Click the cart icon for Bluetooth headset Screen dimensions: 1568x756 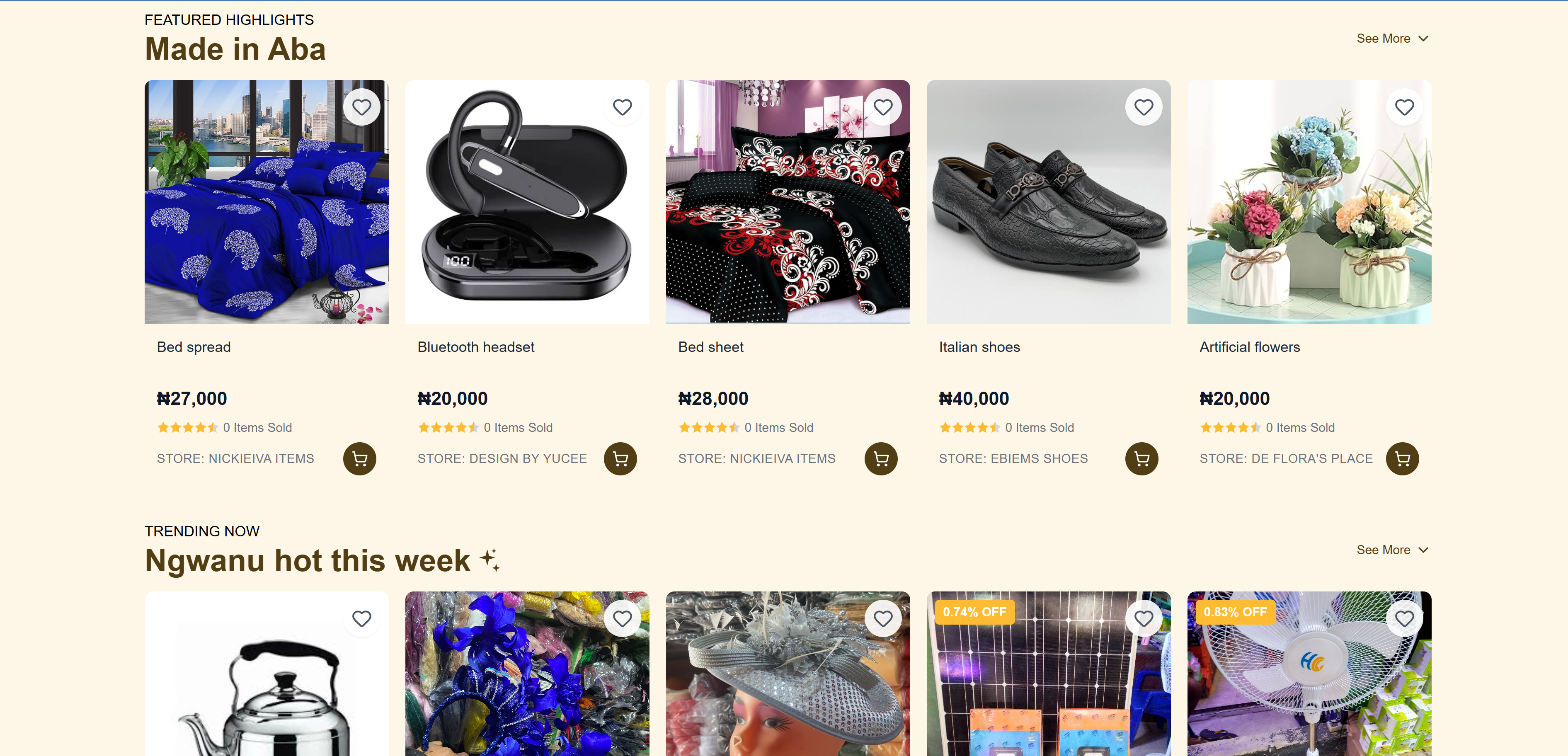point(620,458)
